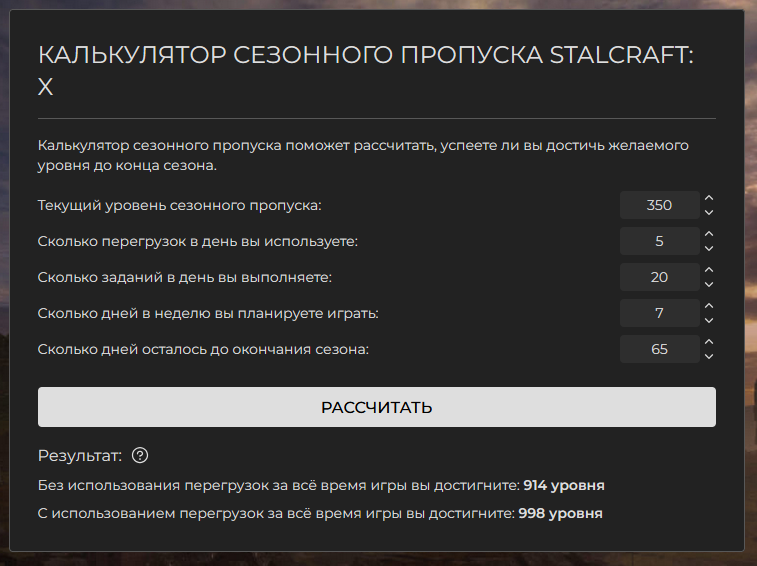Viewport: 757px width, 566px height.
Task: Click the label 'Сколько дней осталось до окончания сезона:'
Action: point(203,349)
